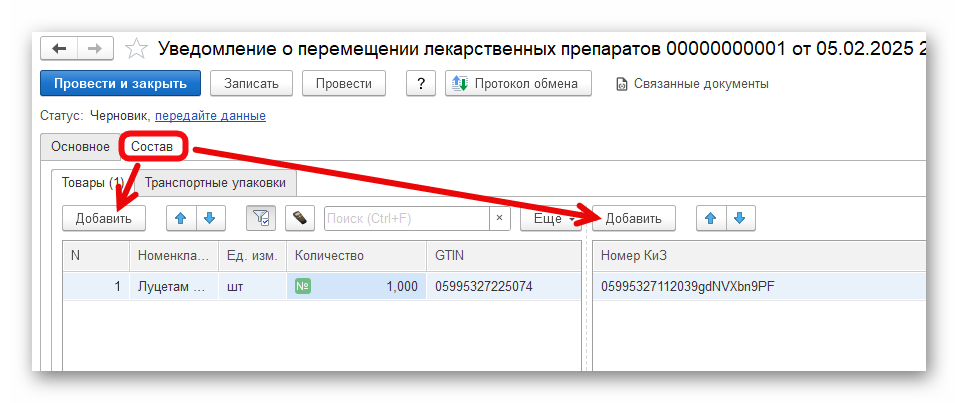Click the N column header
The height and width of the screenshot is (403, 958).
[97, 256]
